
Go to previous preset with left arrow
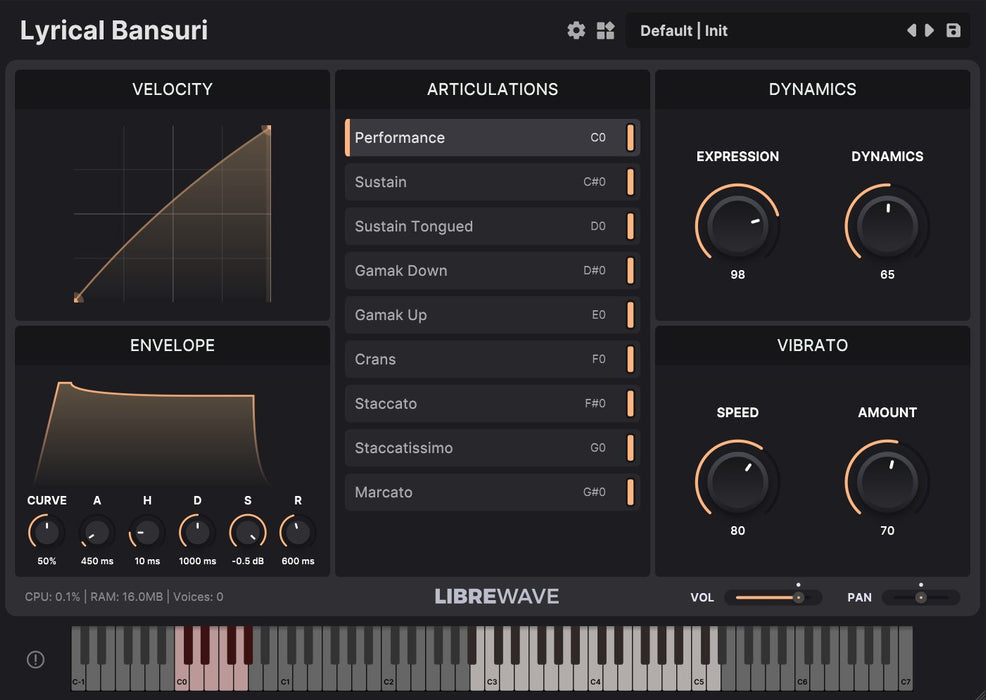point(911,31)
